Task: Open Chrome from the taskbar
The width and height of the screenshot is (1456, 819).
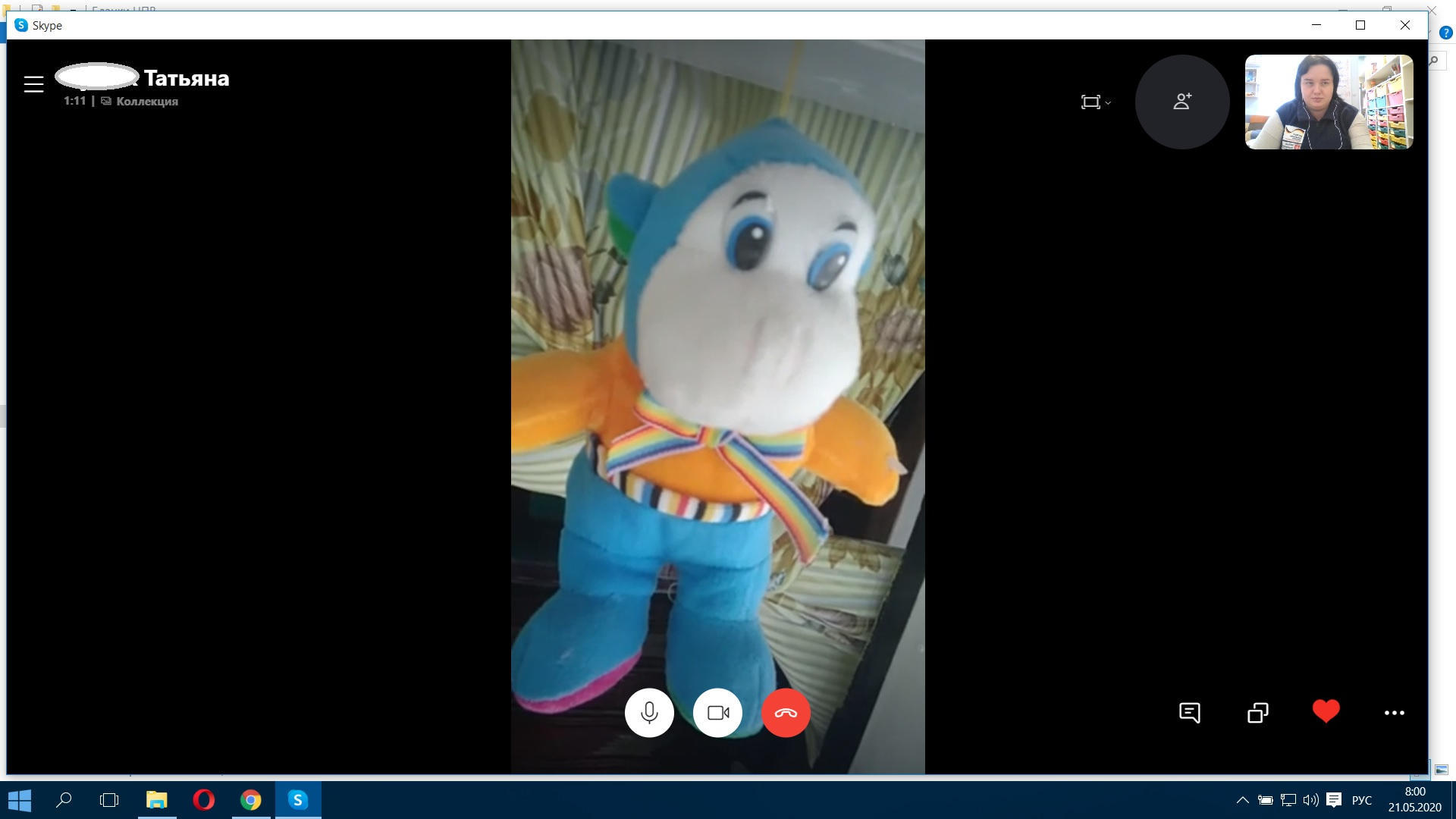Action: 251,800
